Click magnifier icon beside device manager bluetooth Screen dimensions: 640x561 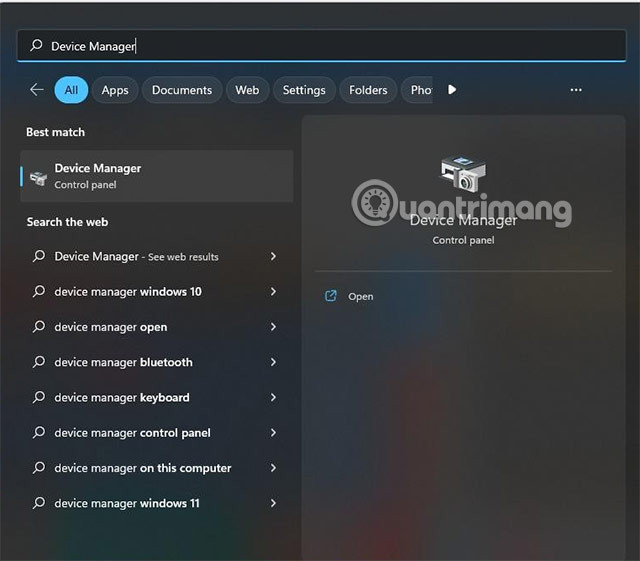(39, 362)
